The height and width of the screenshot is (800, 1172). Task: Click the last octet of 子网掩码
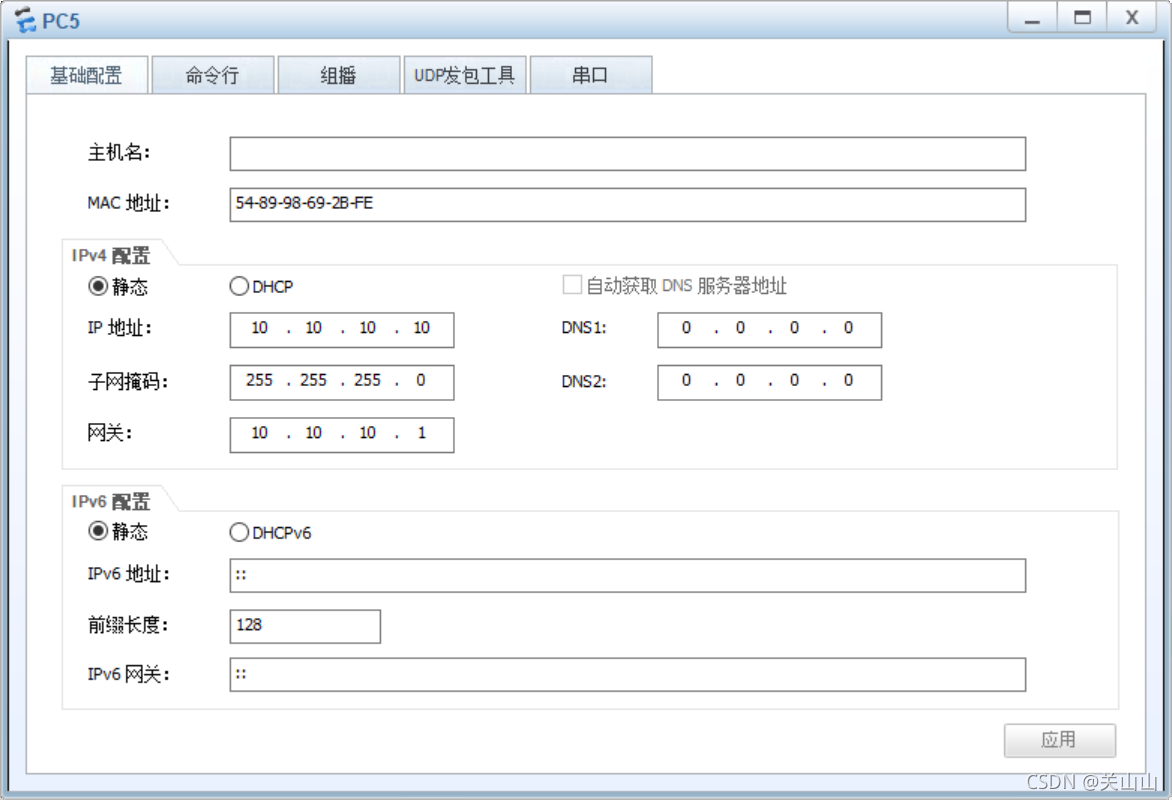pyautogui.click(x=421, y=381)
